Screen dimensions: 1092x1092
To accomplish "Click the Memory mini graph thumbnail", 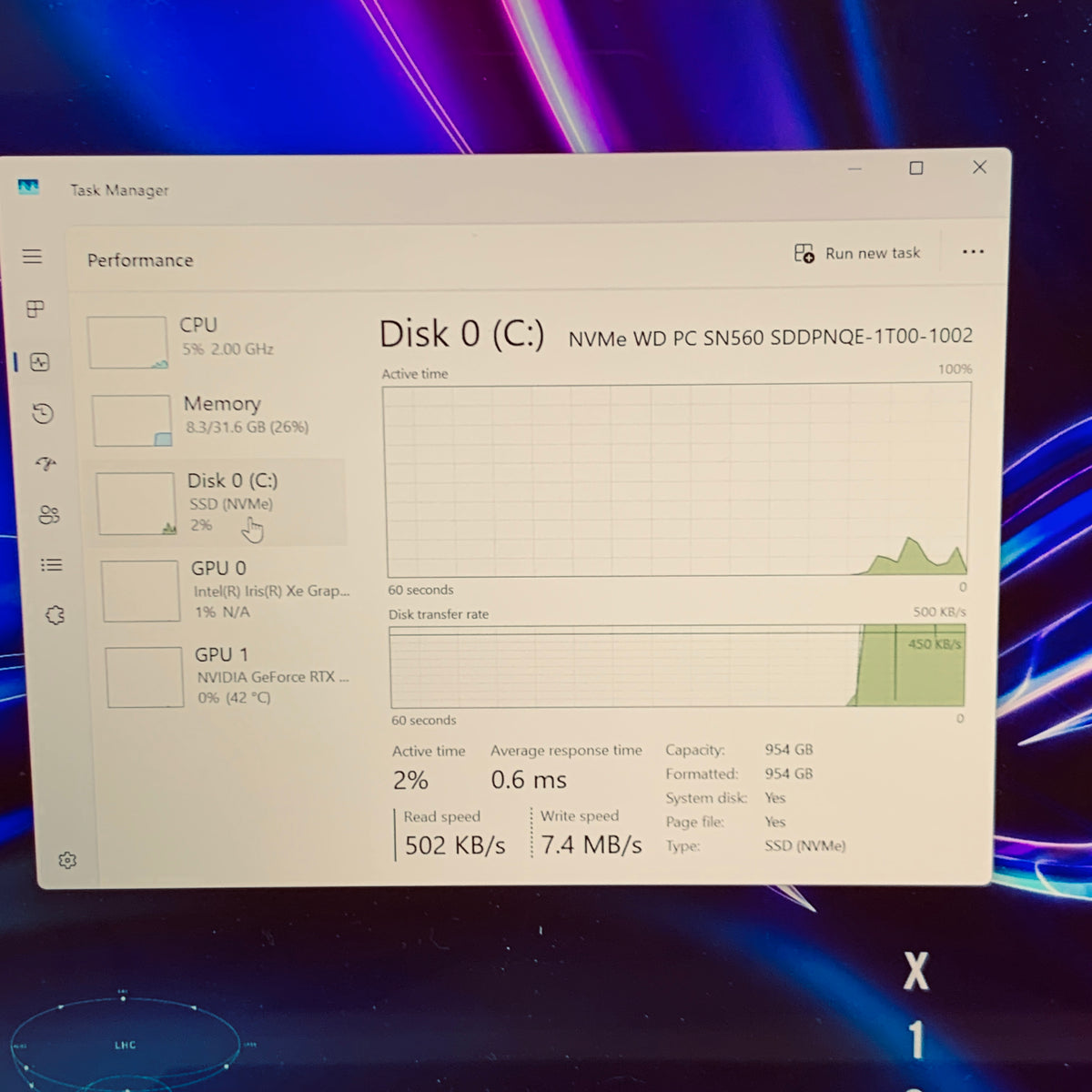I will tap(132, 420).
